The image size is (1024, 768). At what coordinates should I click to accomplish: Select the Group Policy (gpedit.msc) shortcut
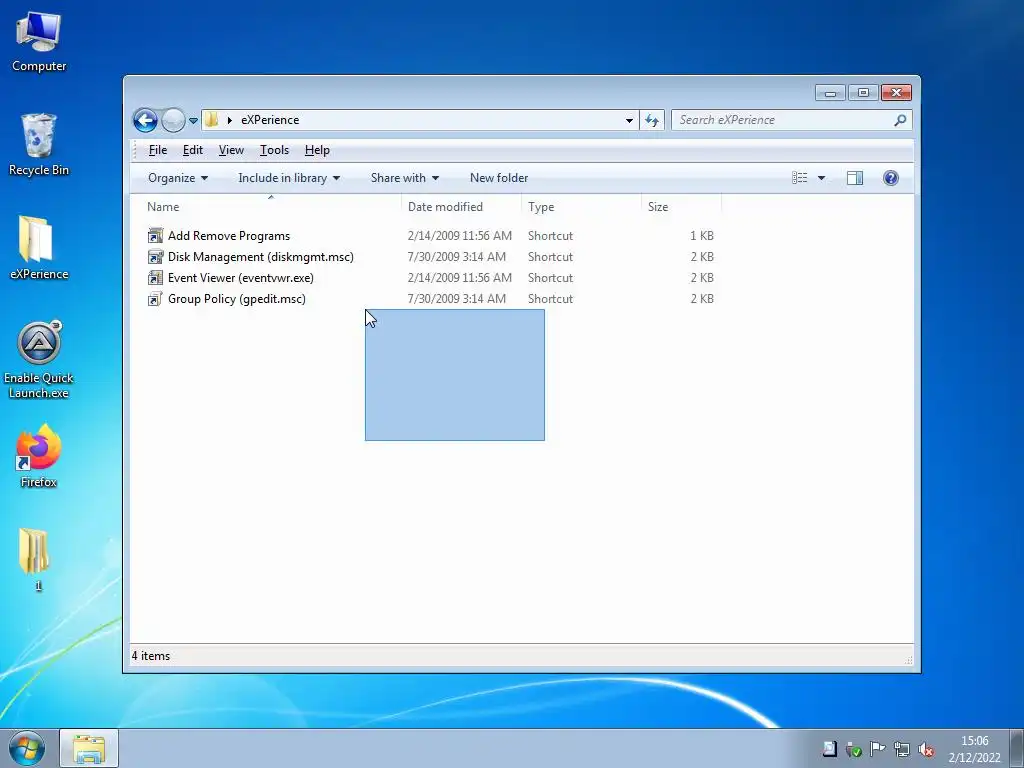point(236,298)
